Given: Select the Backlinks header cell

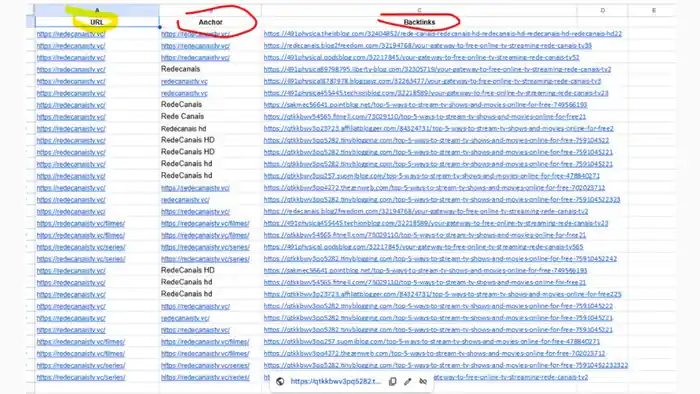Looking at the screenshot, I should pos(419,22).
